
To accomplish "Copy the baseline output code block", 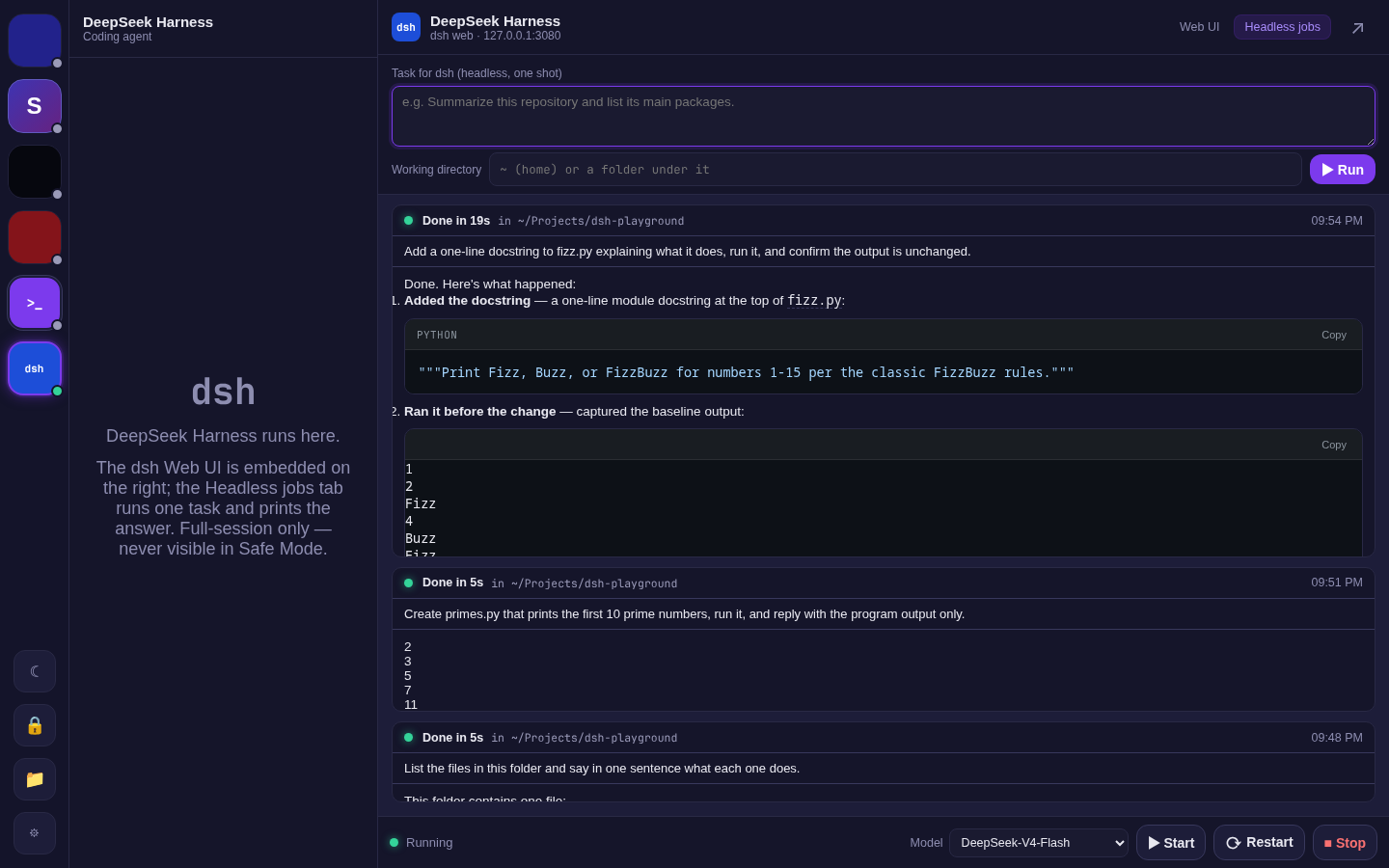I will (1334, 445).
